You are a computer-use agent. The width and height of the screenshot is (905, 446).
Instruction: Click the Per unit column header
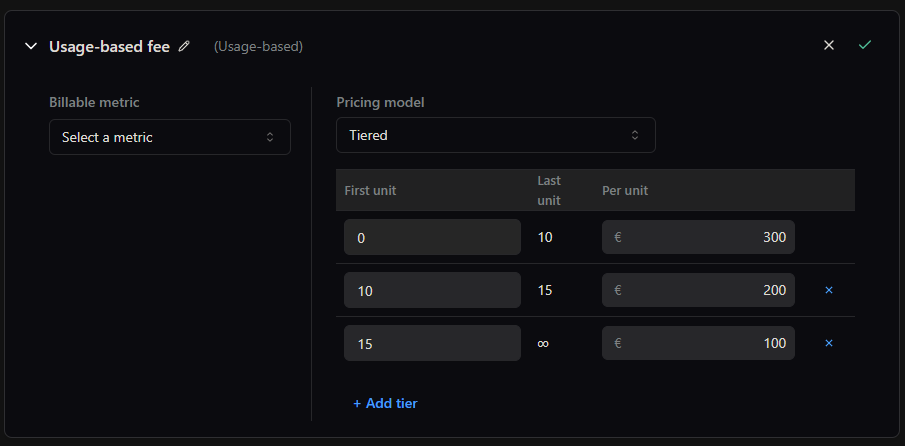(x=625, y=190)
